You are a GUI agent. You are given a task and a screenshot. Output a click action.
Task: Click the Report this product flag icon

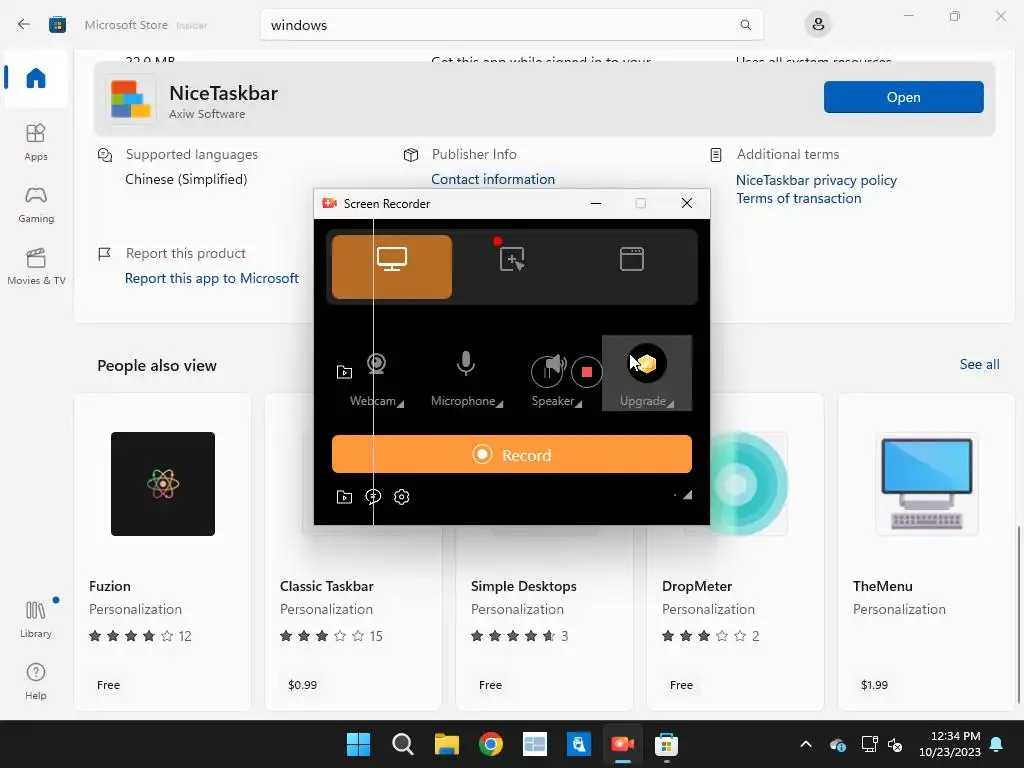click(x=104, y=253)
